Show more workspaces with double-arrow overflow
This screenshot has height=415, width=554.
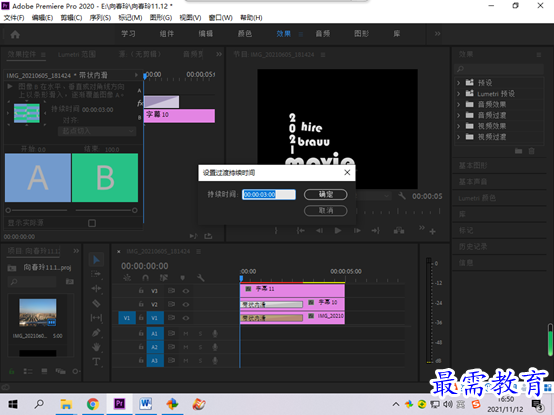437,34
